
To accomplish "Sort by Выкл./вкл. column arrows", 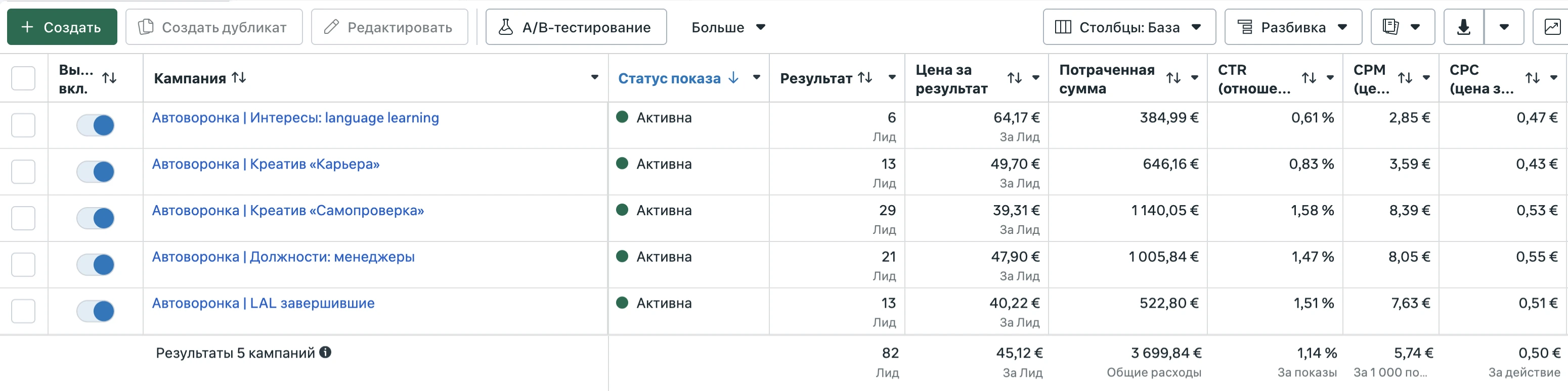I will pyautogui.click(x=110, y=78).
